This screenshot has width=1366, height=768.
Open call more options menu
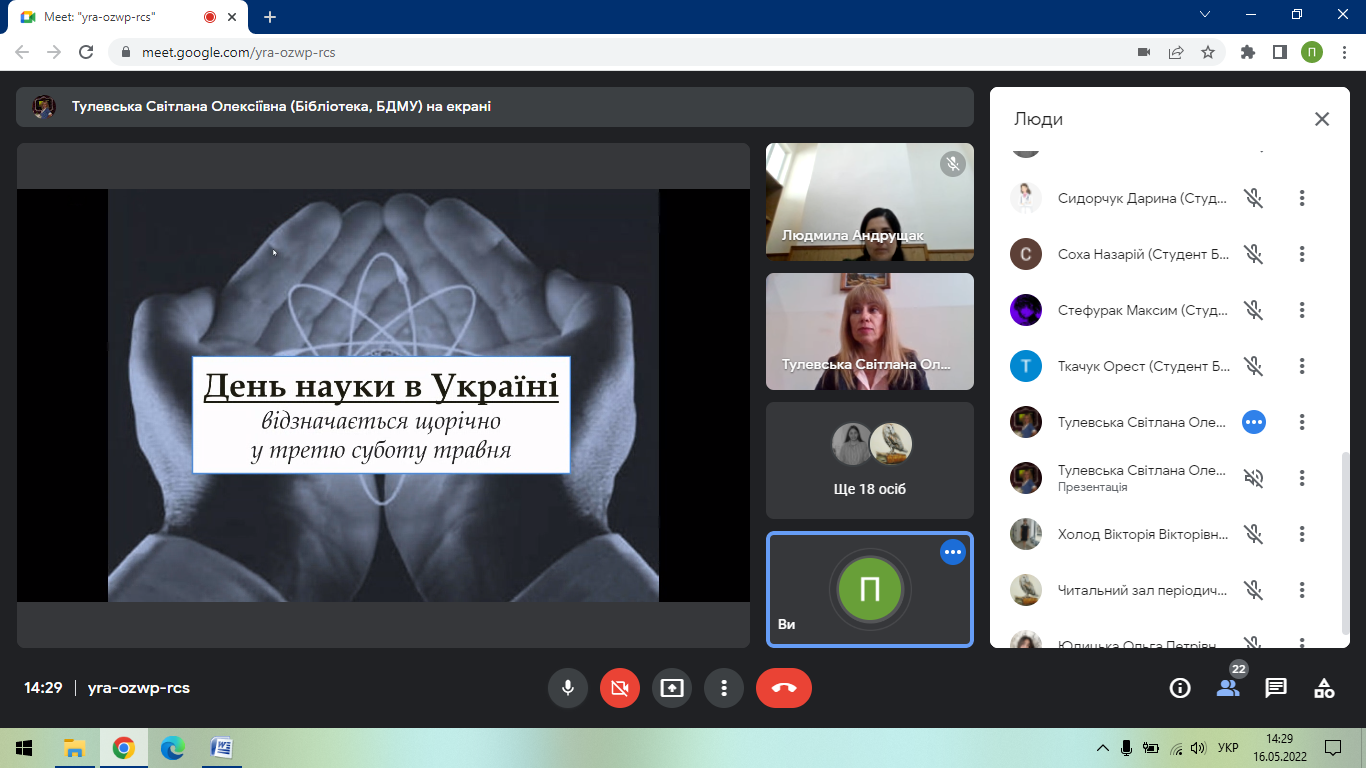[724, 688]
